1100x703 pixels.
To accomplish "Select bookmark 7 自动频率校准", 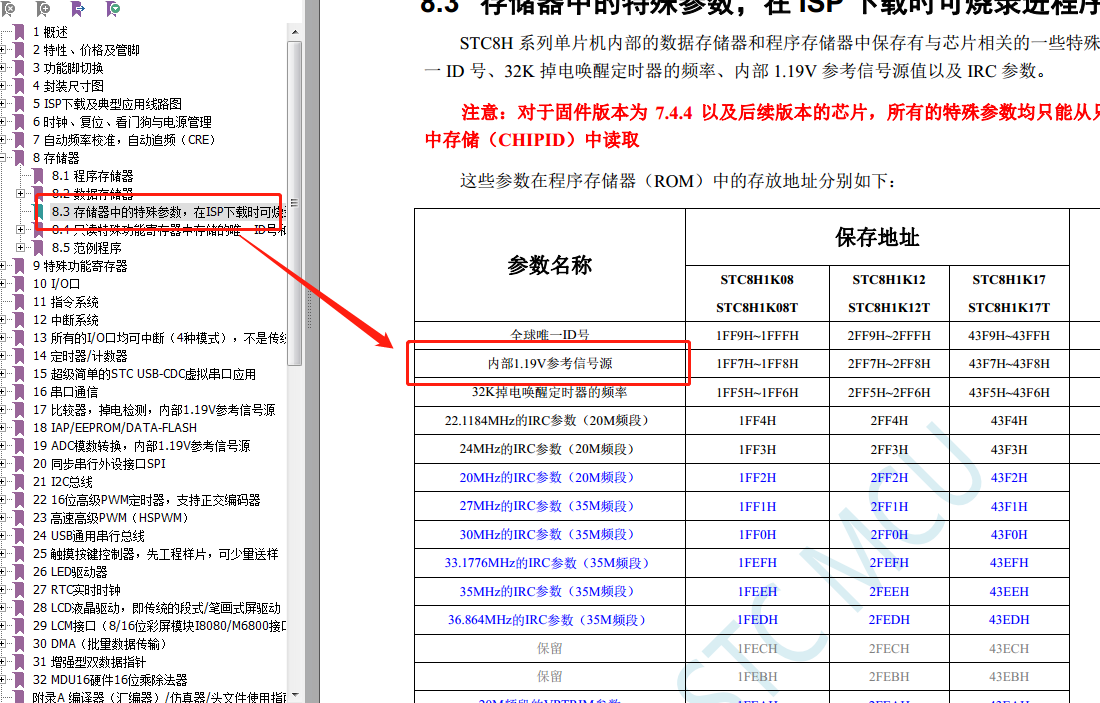I will tap(124, 140).
